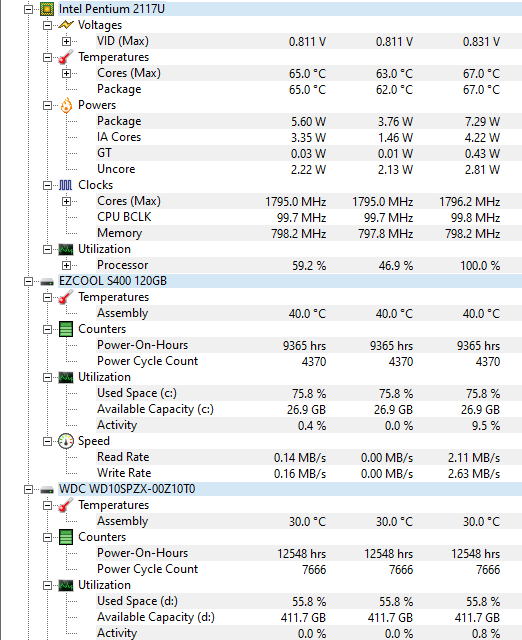Click the WDC Utilization graph icon
Image resolution: width=522 pixels, height=640 pixels.
point(66,585)
